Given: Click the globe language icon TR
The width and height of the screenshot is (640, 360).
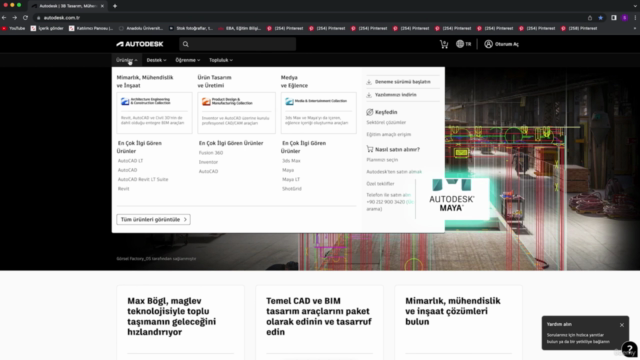Looking at the screenshot, I should coord(463,44).
